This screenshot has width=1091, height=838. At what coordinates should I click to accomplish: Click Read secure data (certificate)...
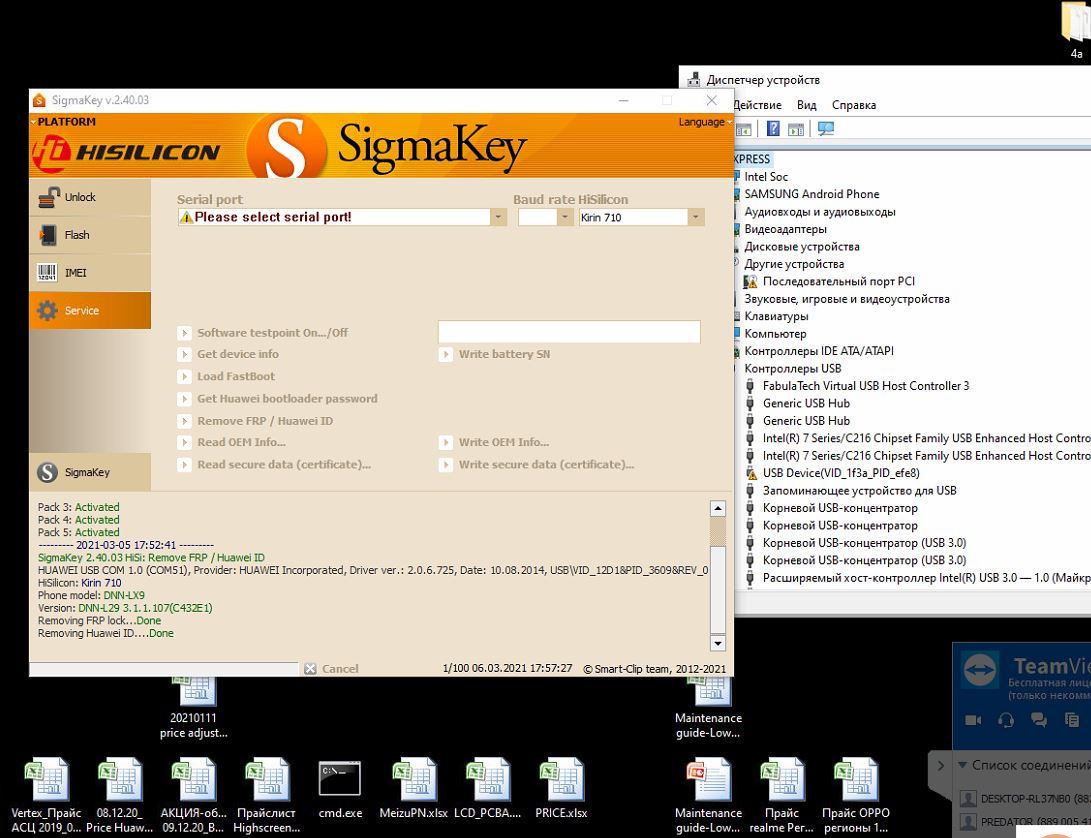click(275, 464)
